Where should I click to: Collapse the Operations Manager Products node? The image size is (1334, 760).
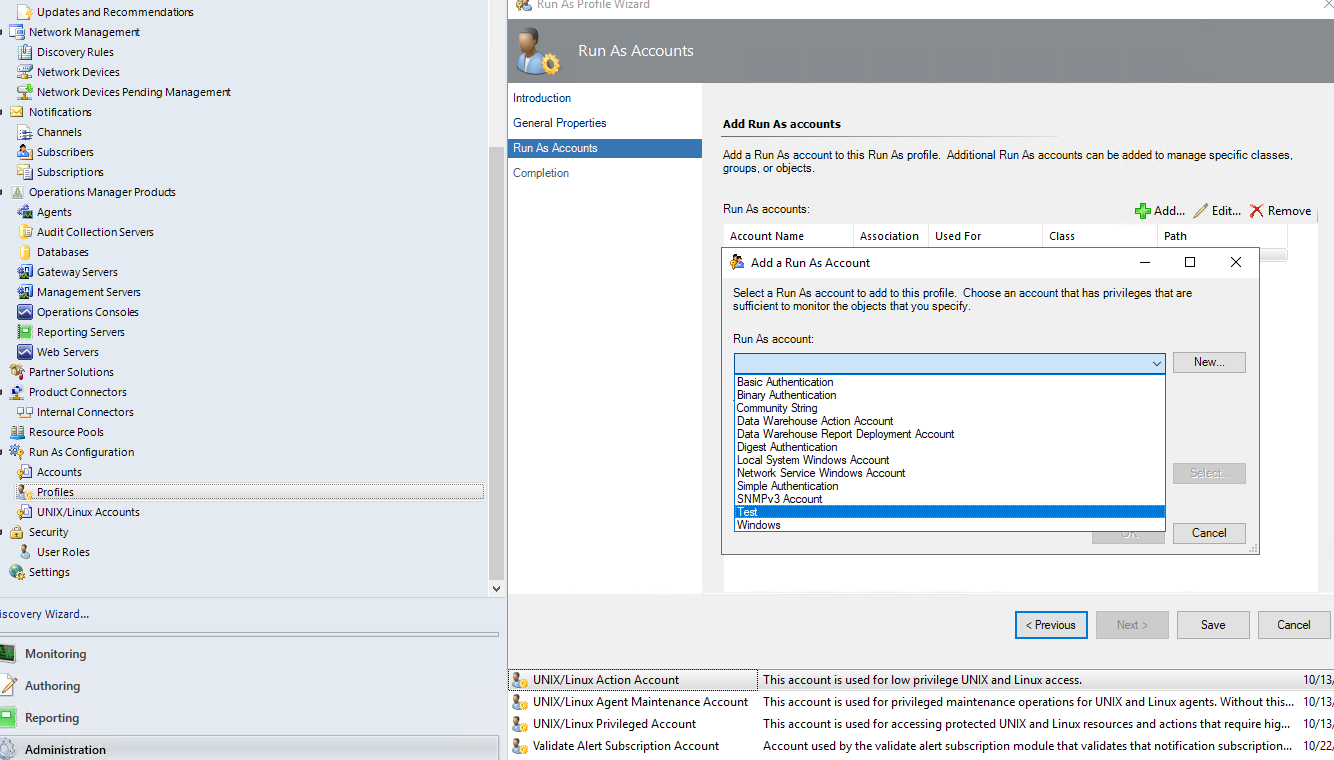tap(3, 192)
